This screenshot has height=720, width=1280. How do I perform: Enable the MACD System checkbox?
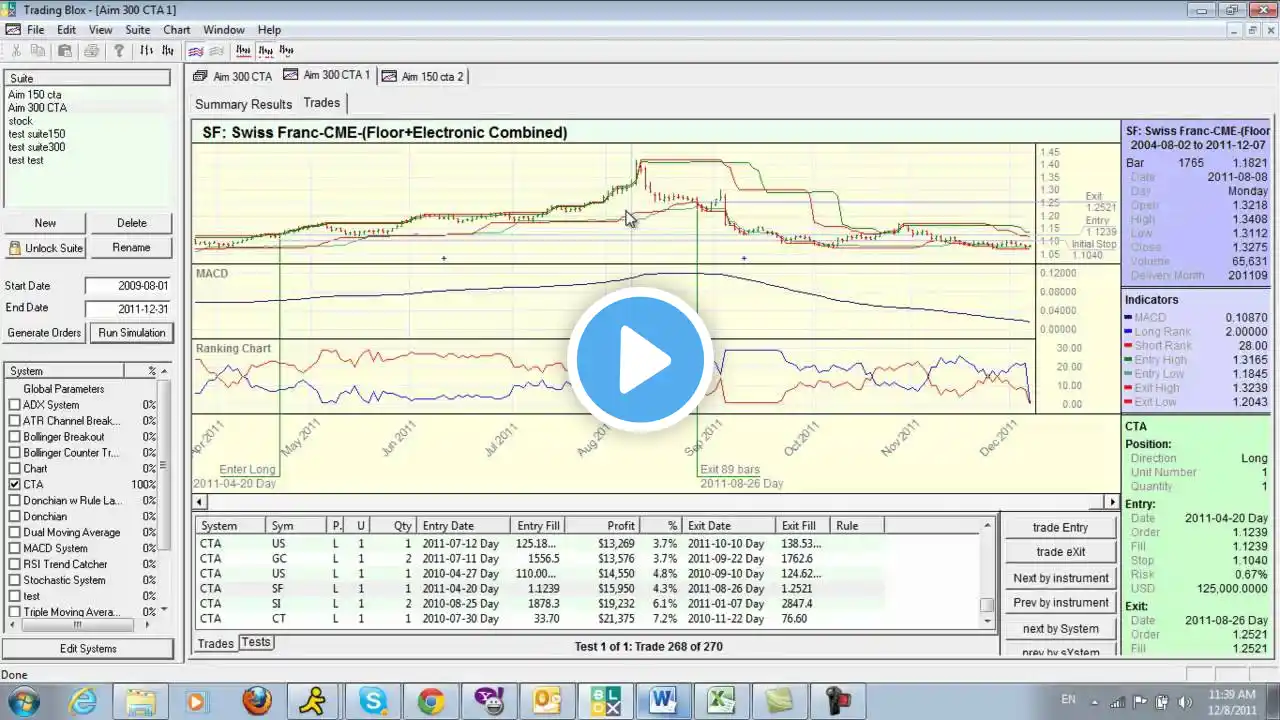[x=14, y=549]
